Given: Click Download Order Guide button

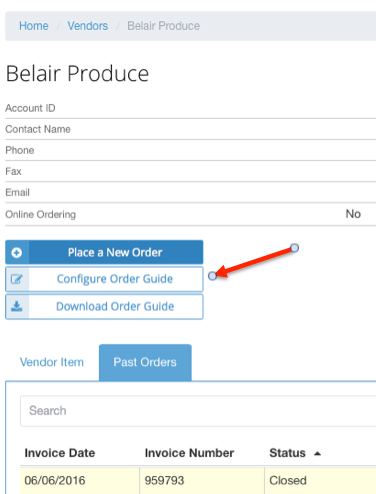Looking at the screenshot, I should click(x=104, y=306).
